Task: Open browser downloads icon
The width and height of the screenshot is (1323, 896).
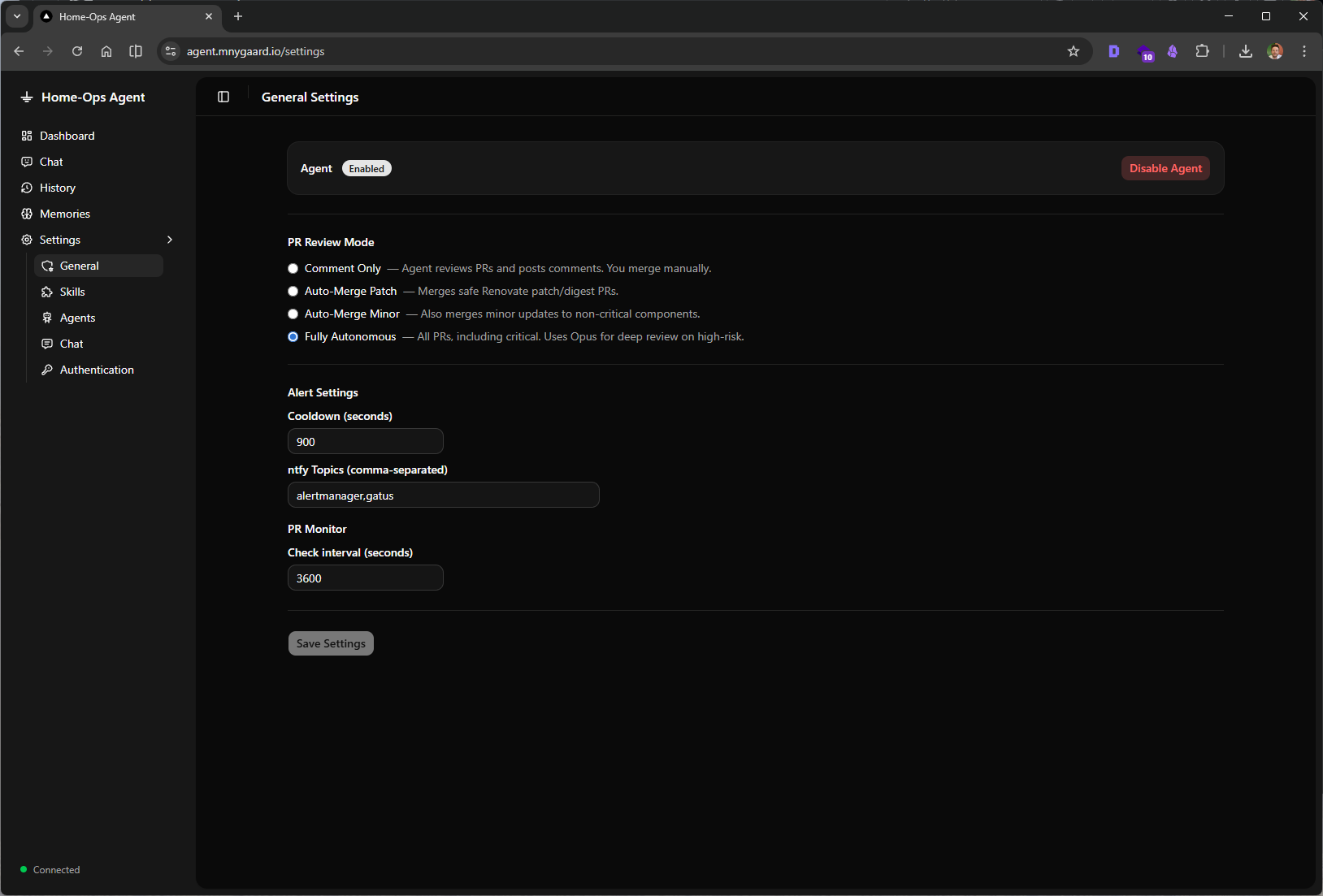Action: pyautogui.click(x=1245, y=51)
